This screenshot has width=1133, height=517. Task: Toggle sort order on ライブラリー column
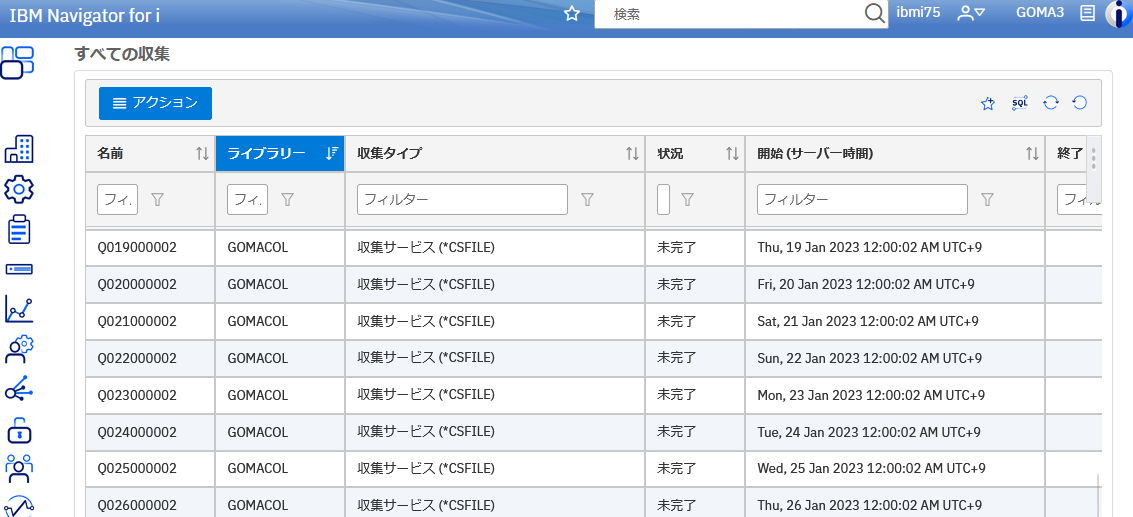332,153
